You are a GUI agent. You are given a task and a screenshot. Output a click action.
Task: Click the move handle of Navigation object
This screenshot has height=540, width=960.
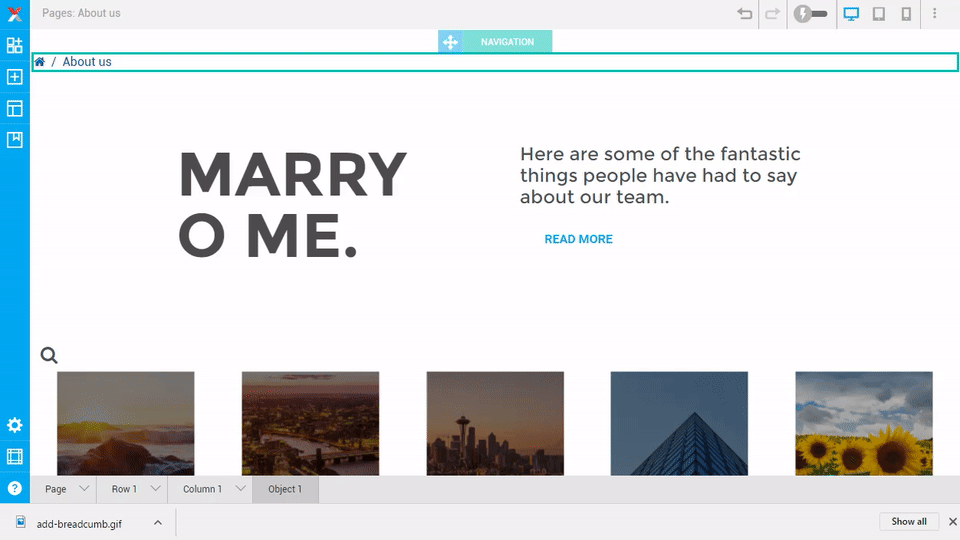(450, 42)
